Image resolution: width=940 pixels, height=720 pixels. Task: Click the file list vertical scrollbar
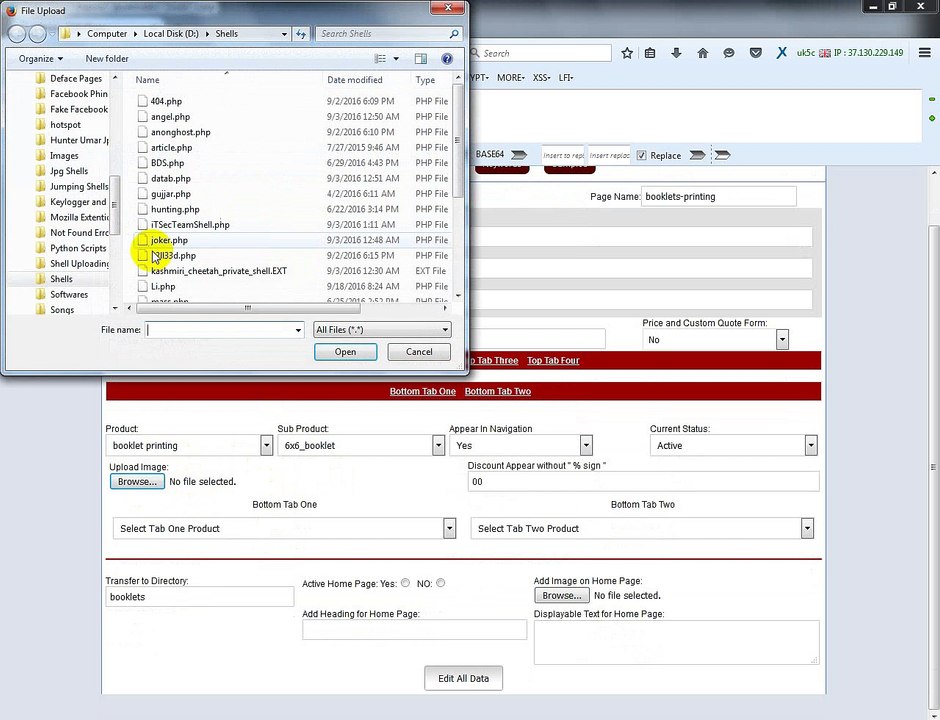click(x=458, y=141)
